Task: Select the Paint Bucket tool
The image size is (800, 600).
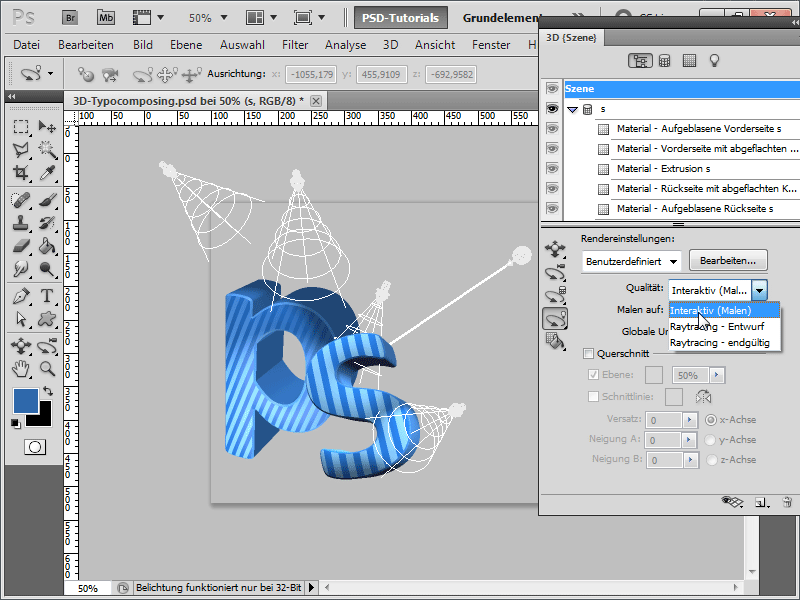Action: tap(47, 246)
